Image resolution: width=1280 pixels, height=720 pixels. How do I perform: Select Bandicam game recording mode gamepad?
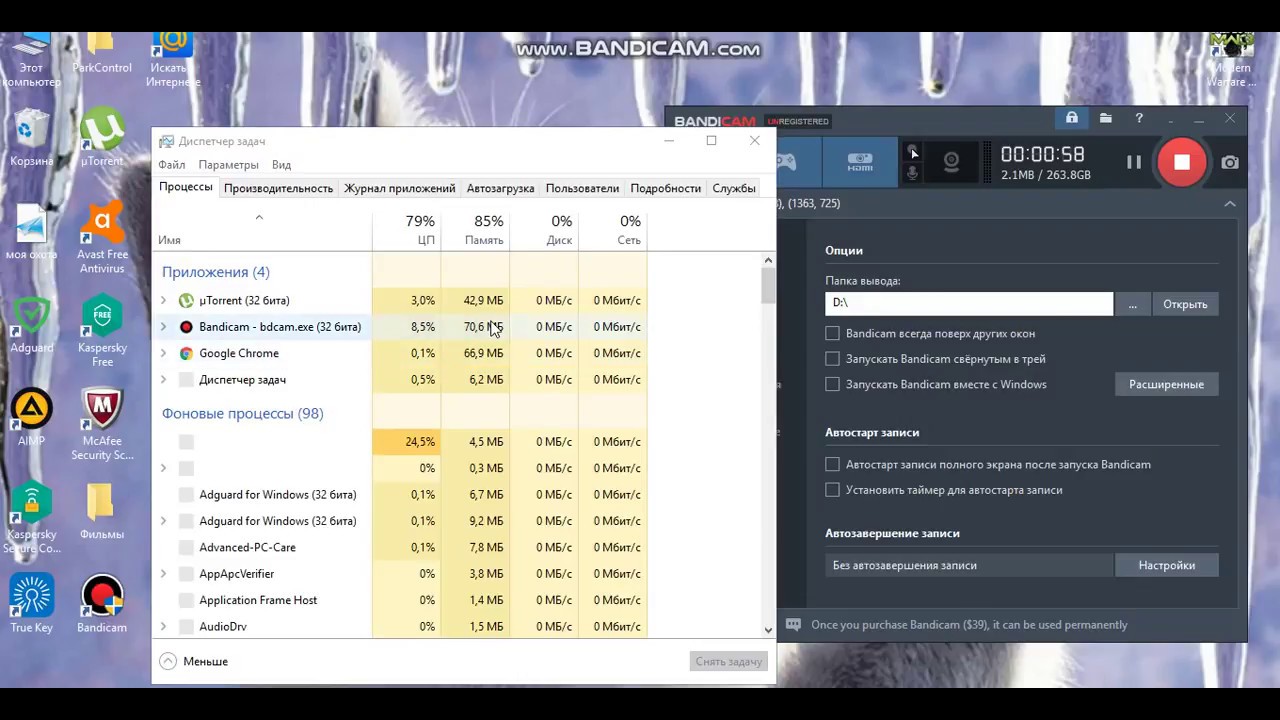[789, 162]
